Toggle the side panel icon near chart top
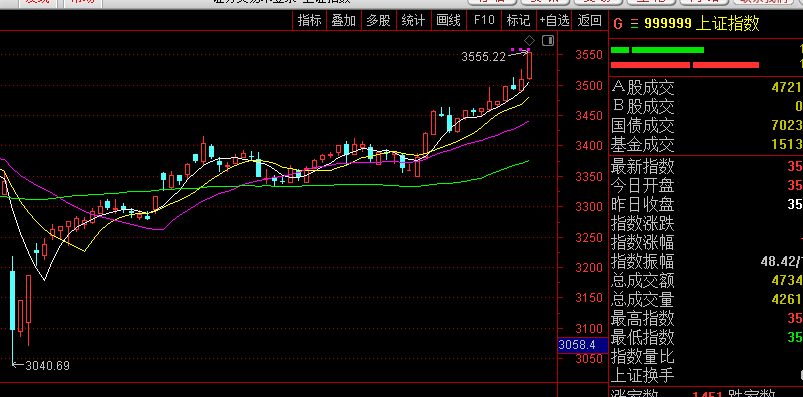The width and height of the screenshot is (803, 397). point(548,40)
